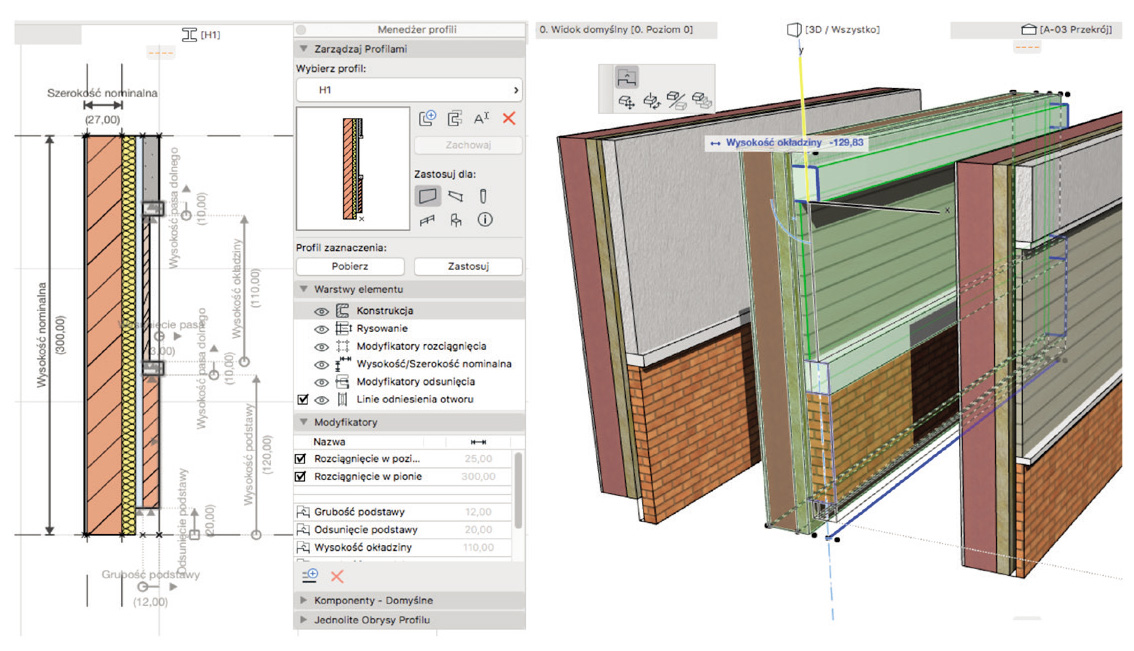Select the wall icon under Zastosuj dla
Image resolution: width=1134 pixels, height=651 pixels.
coord(428,196)
